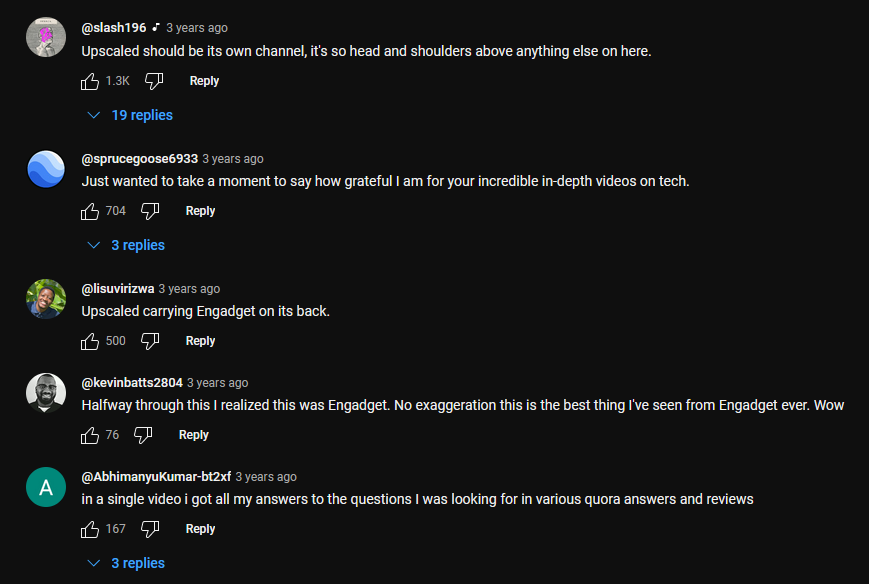The image size is (869, 584).
Task: Reply to @kevinbatts2804's comment
Action: point(193,435)
